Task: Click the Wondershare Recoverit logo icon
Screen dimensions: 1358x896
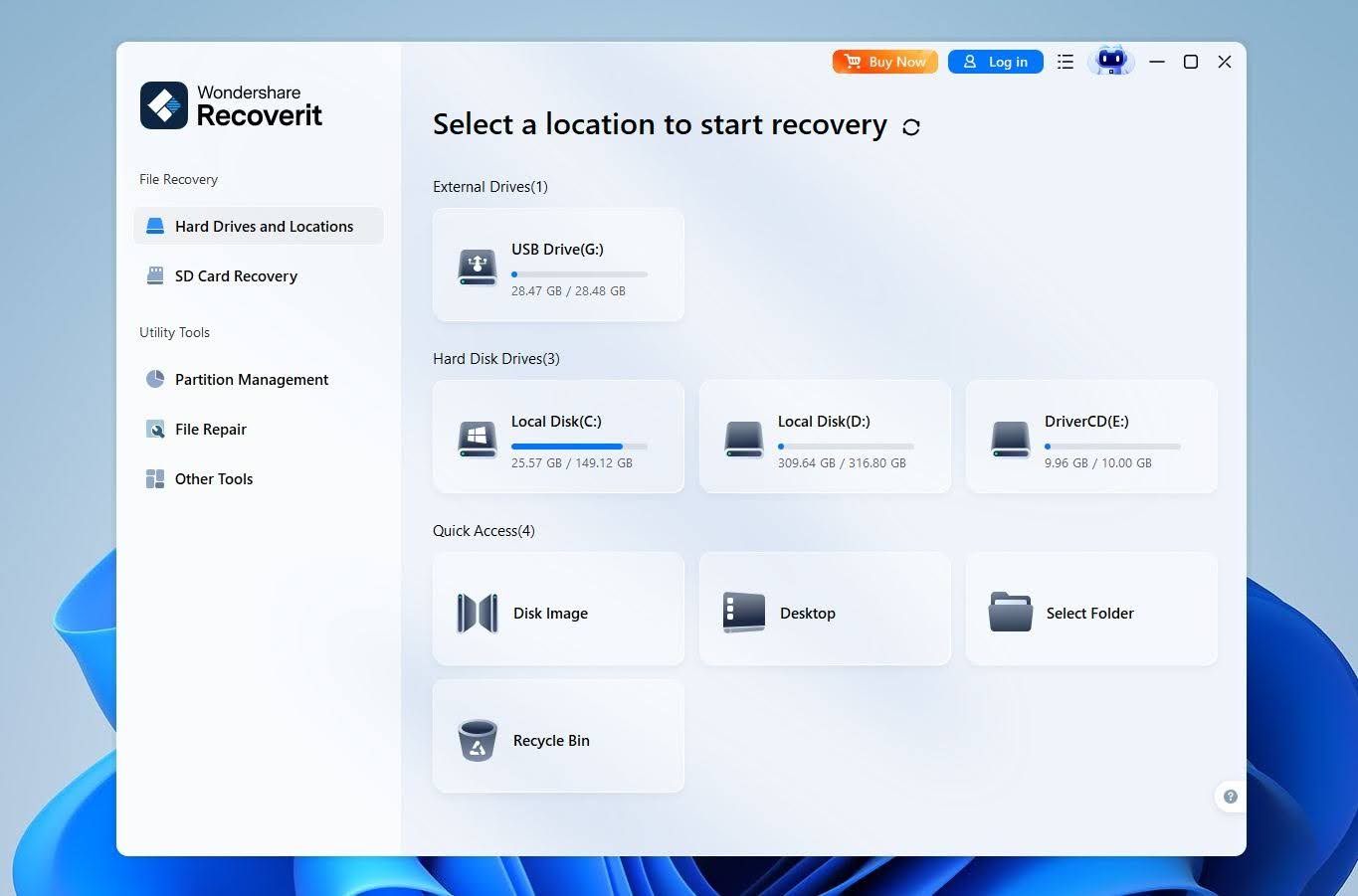Action: (x=164, y=105)
